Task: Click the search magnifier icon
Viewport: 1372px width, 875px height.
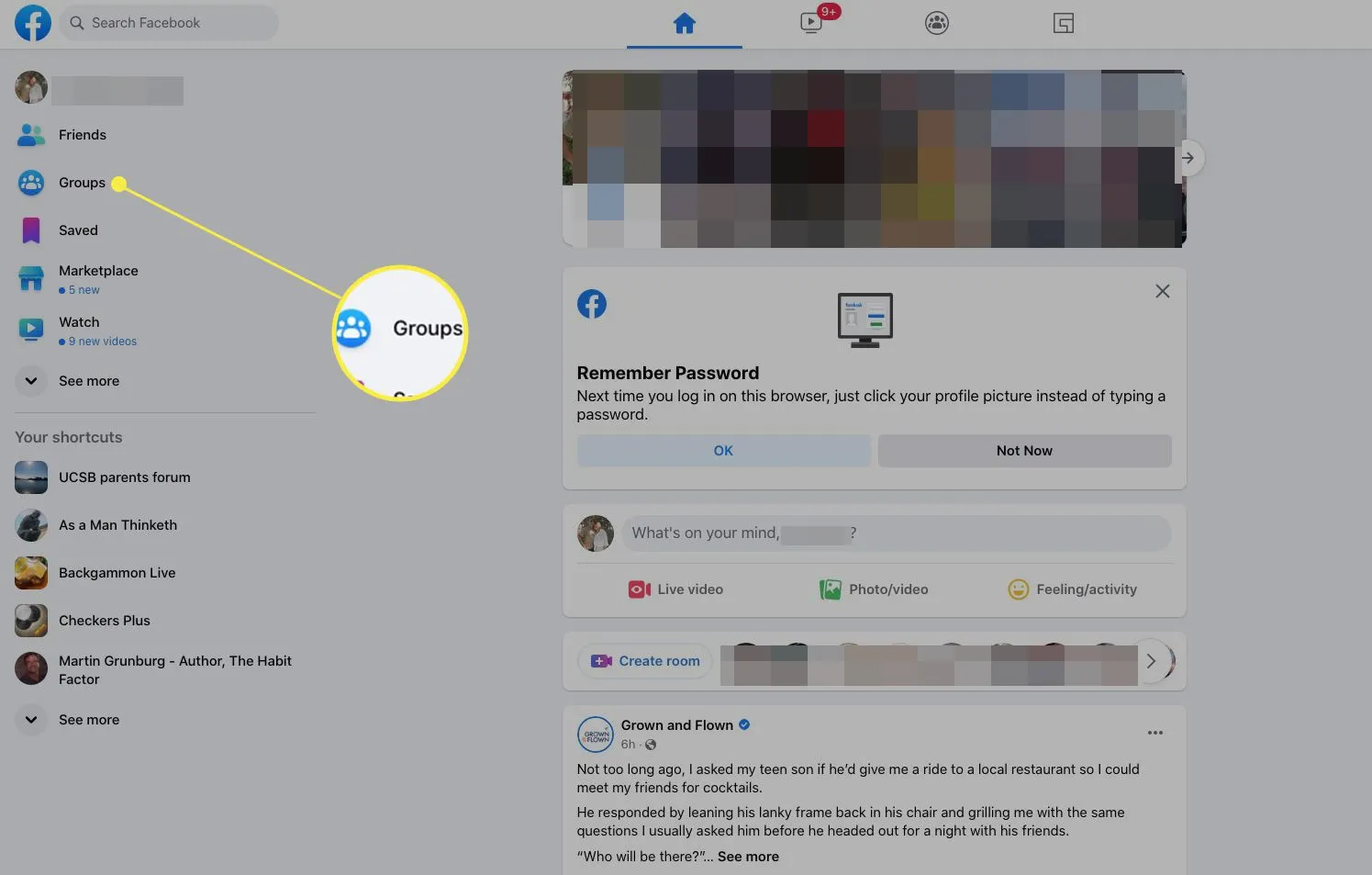Action: pos(77,22)
